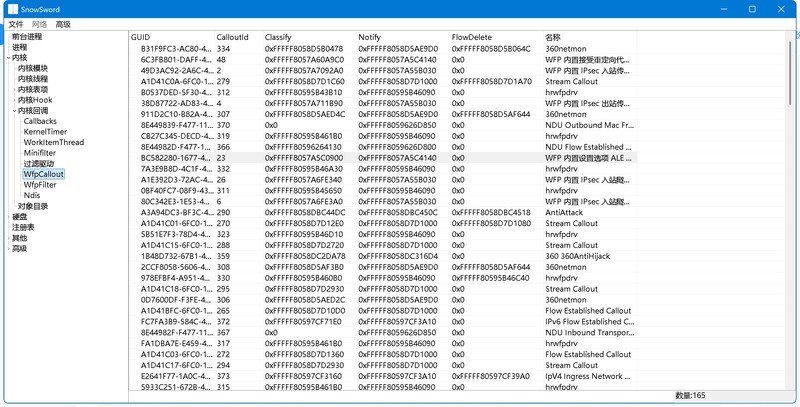Click the 360 360AntiHijack name cell
The image size is (800, 407).
578,256
